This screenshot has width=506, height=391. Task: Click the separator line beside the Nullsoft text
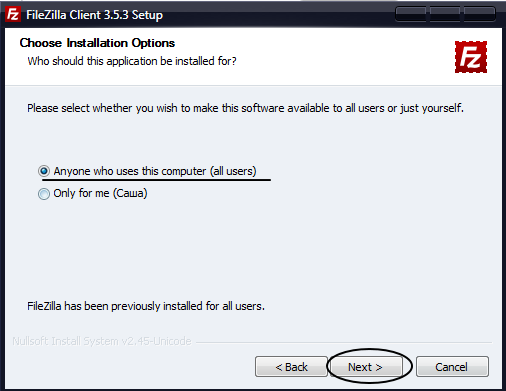[344, 342]
